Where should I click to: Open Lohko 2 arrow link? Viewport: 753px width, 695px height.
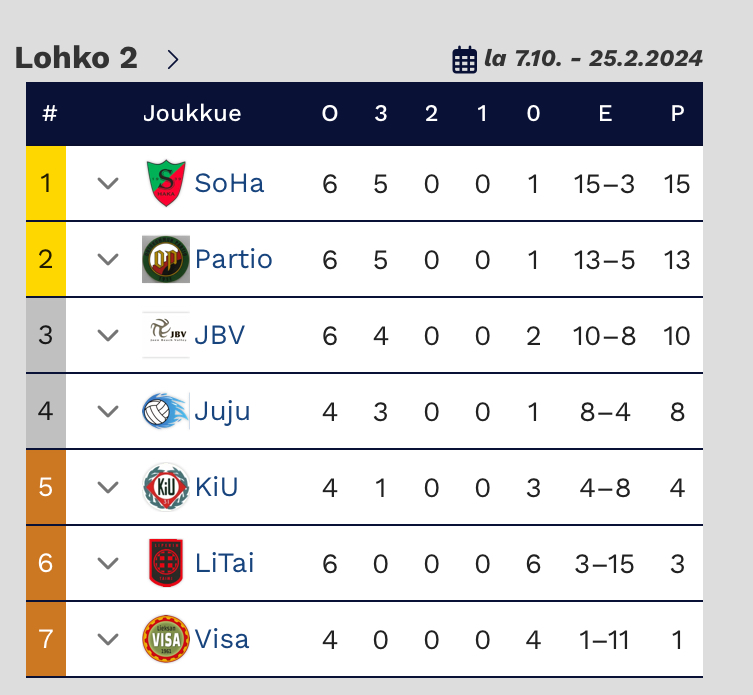tap(173, 59)
